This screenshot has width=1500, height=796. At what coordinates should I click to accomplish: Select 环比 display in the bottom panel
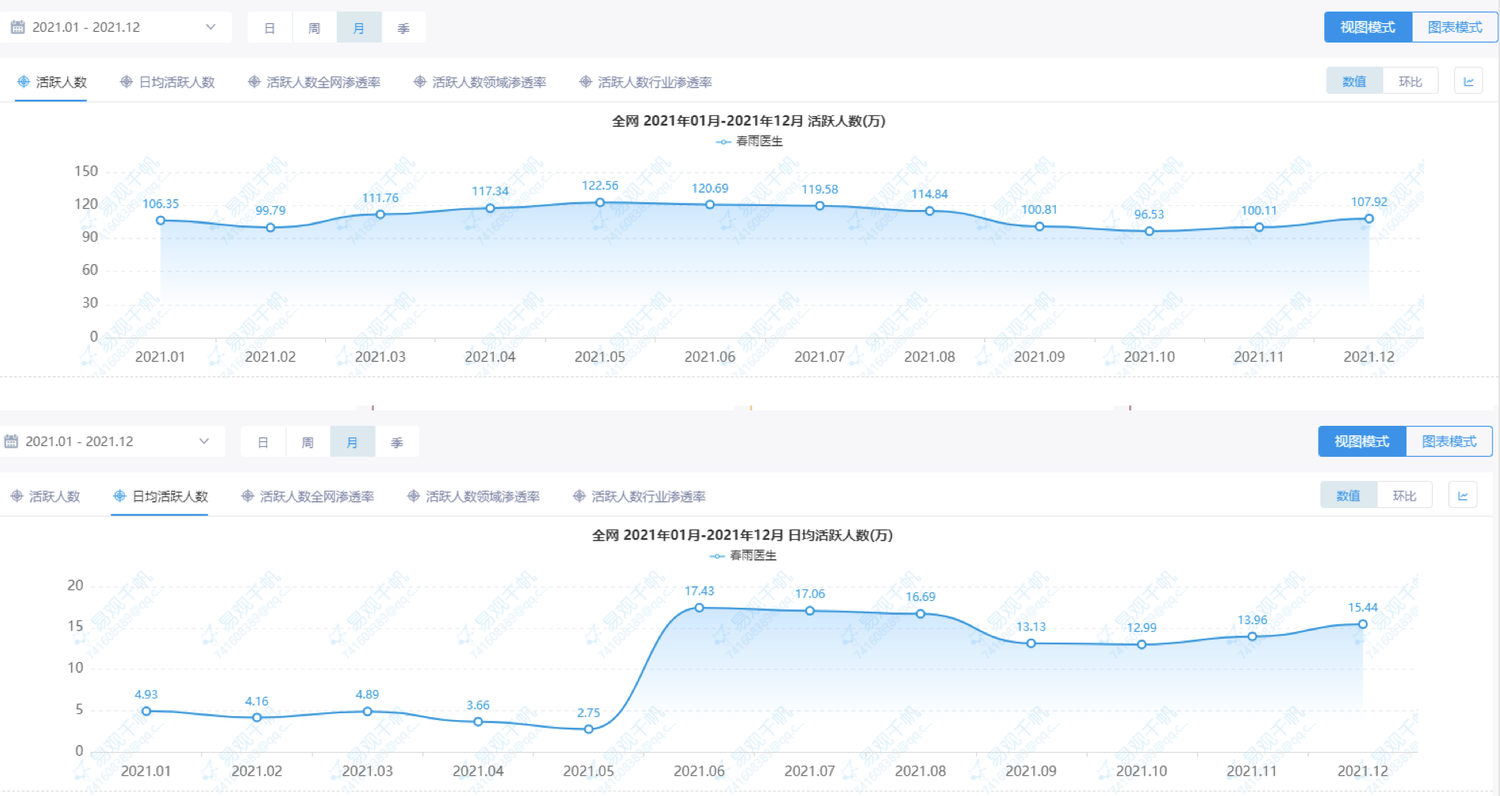[x=1404, y=495]
